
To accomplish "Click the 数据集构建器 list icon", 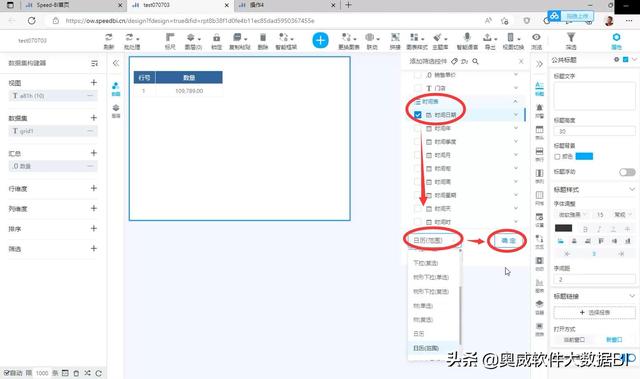I will pos(94,63).
